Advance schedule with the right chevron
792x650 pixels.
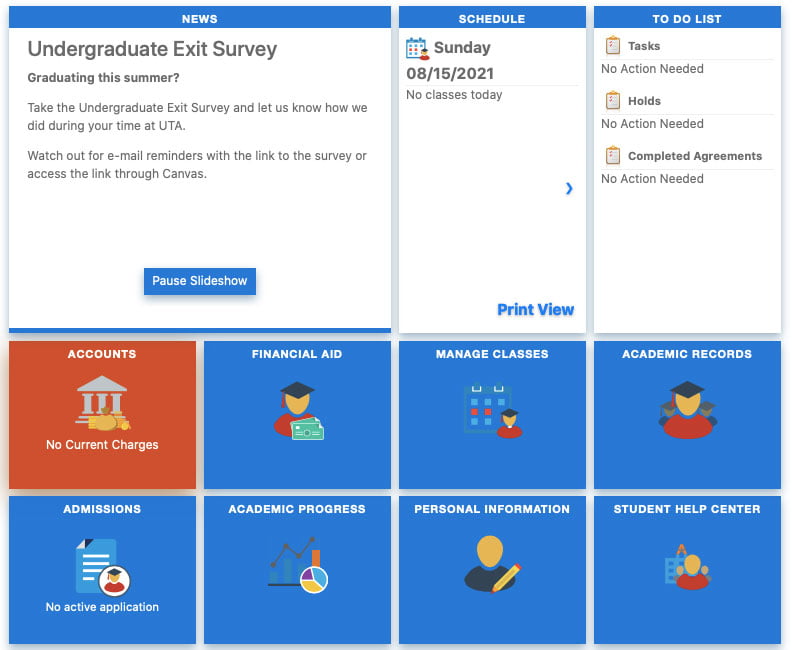tap(569, 188)
